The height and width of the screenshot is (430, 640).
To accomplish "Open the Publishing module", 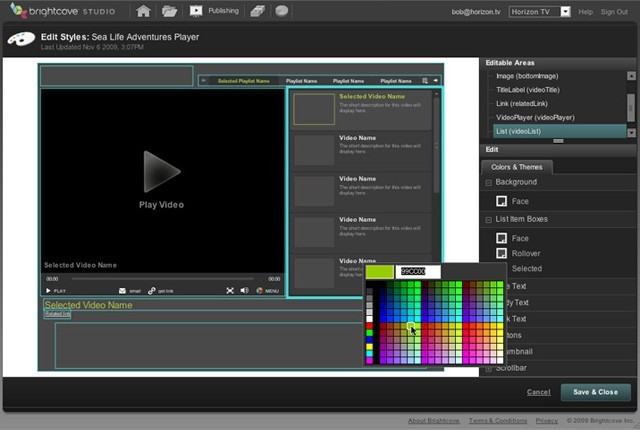I will coord(214,11).
